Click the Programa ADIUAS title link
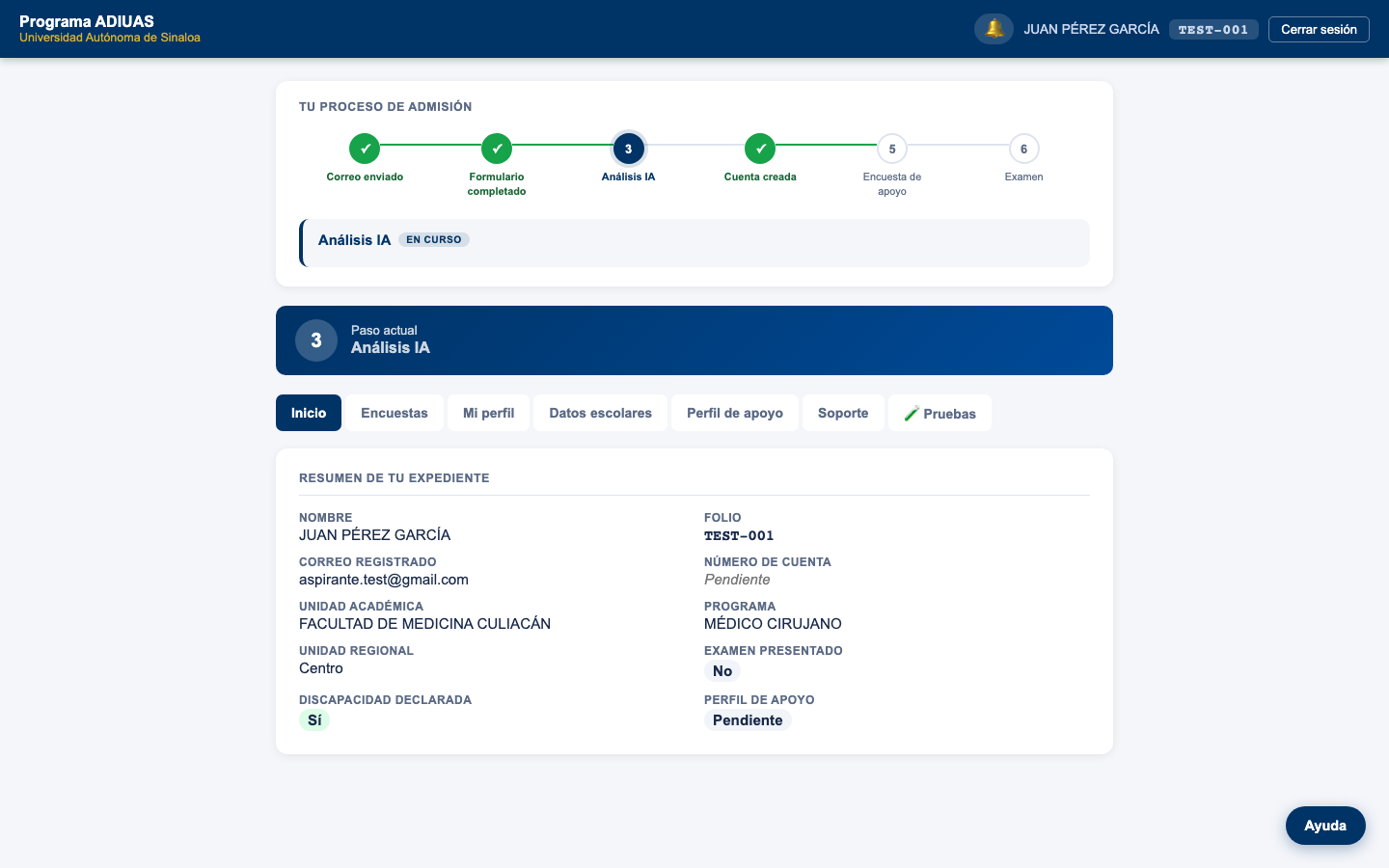The height and width of the screenshot is (868, 1389). [x=87, y=21]
